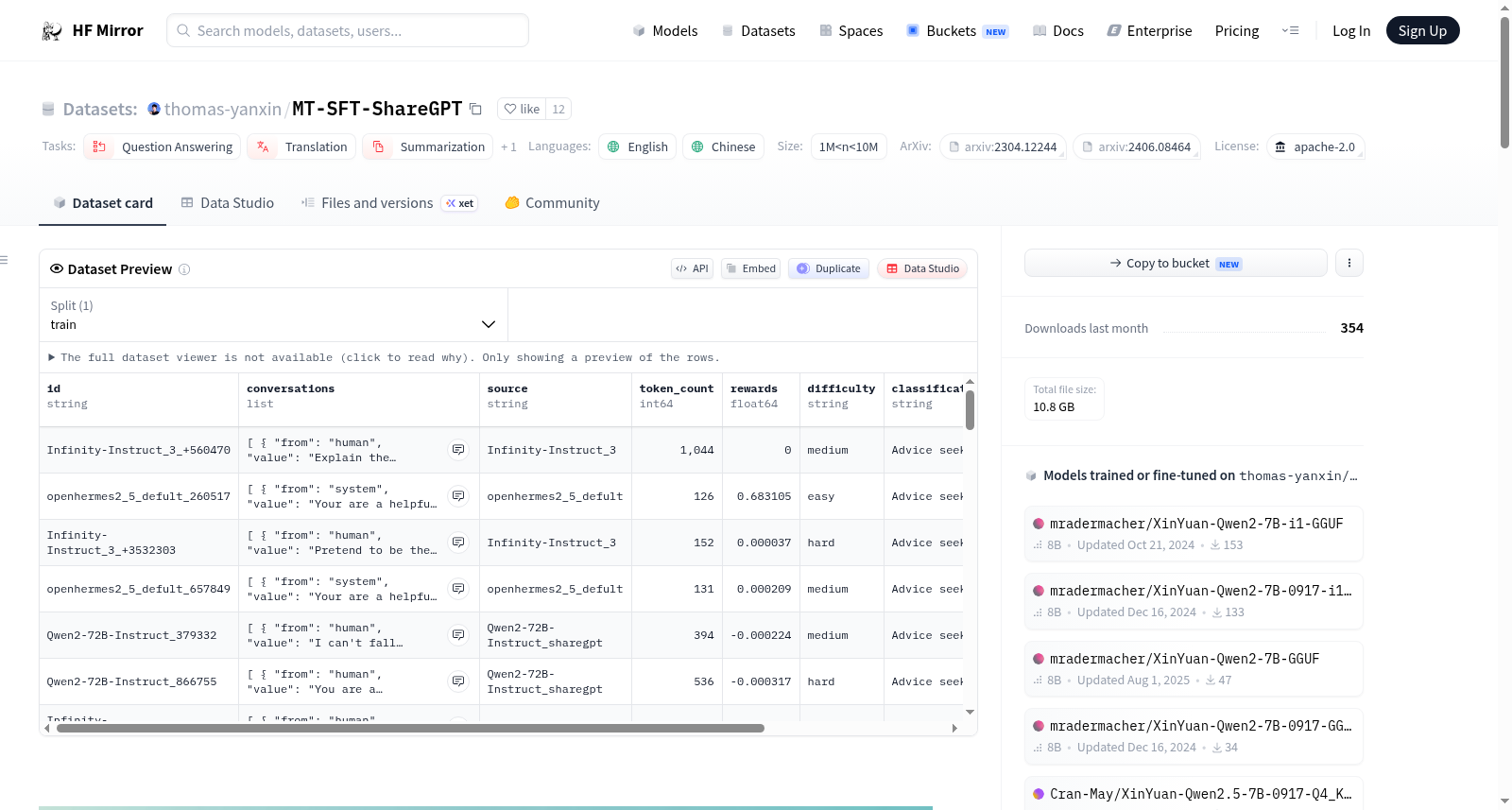Click the info icon next to Dataset Preview

[184, 269]
